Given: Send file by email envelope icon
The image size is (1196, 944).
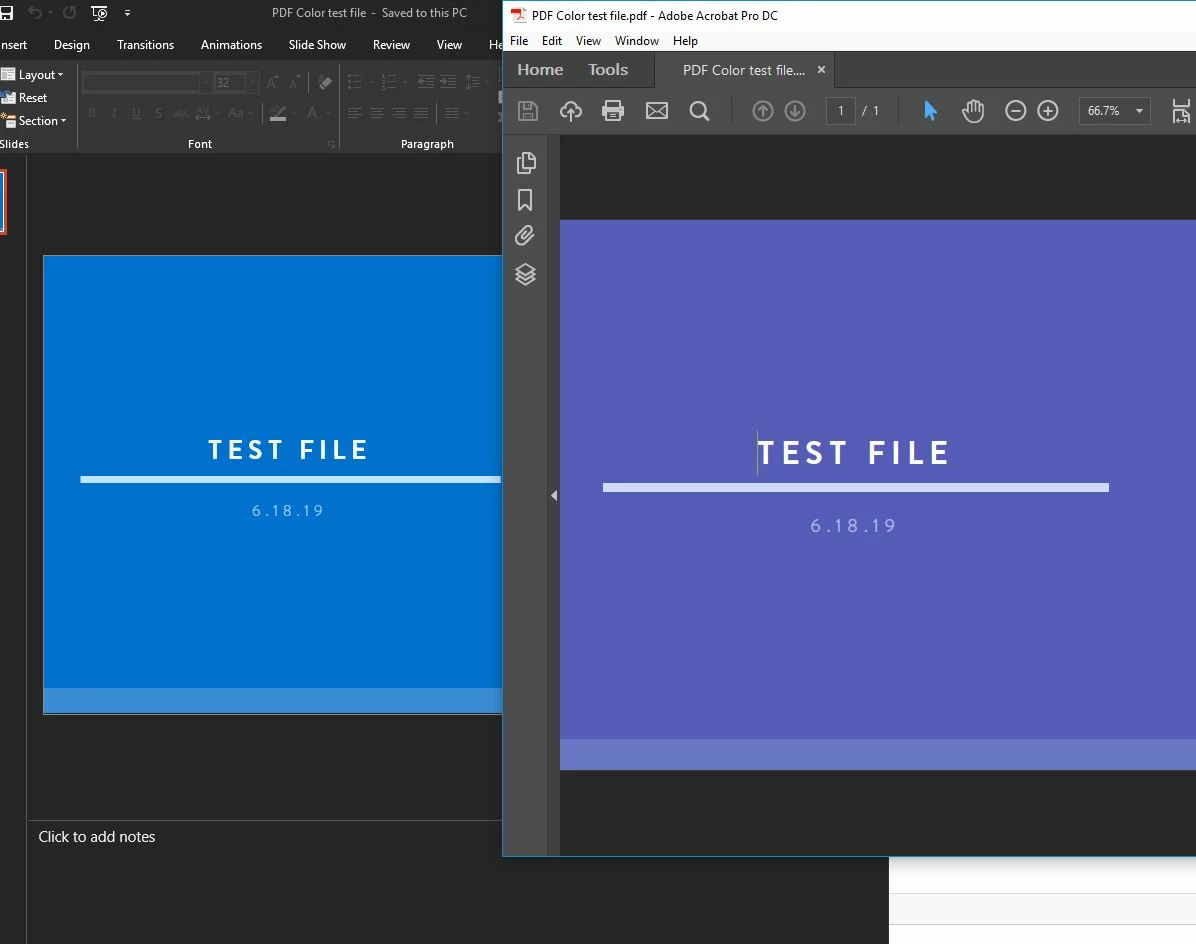Looking at the screenshot, I should (x=657, y=111).
